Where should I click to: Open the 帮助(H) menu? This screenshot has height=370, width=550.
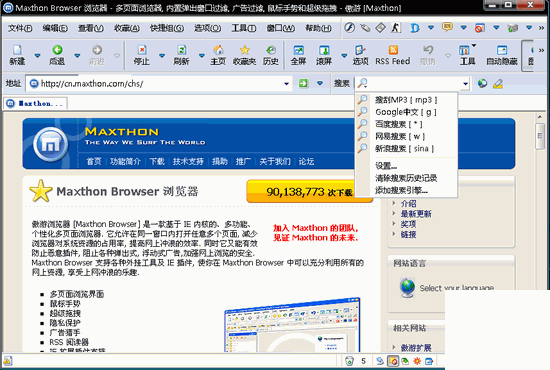(x=318, y=28)
